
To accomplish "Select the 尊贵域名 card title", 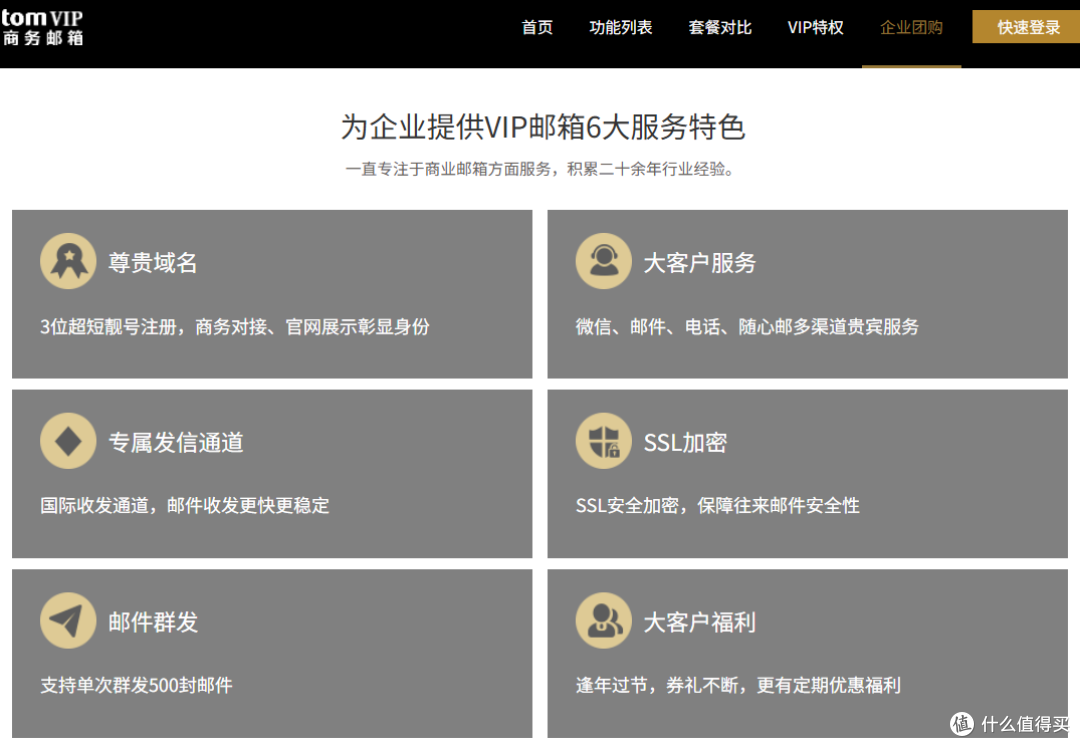I will tap(153, 263).
